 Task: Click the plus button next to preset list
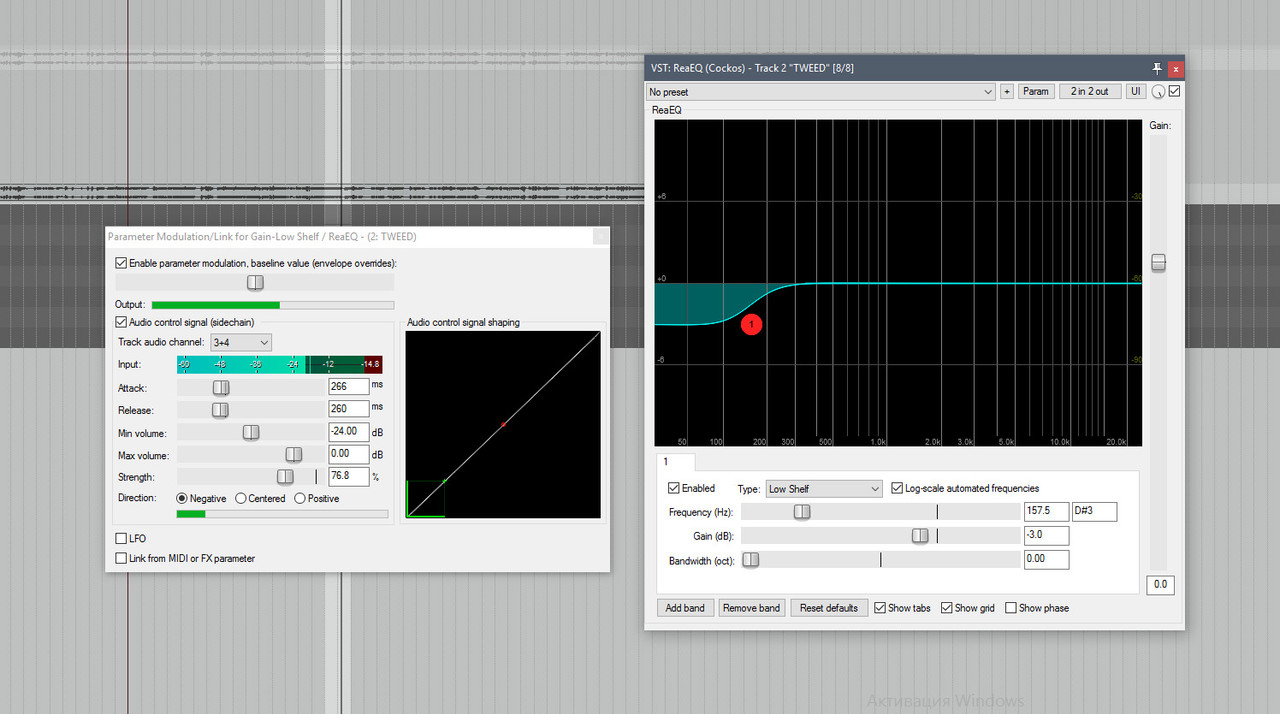coord(1007,92)
